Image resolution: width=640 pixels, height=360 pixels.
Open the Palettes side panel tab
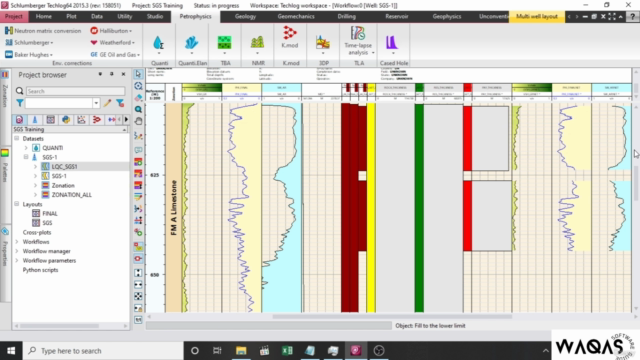(x=5, y=167)
